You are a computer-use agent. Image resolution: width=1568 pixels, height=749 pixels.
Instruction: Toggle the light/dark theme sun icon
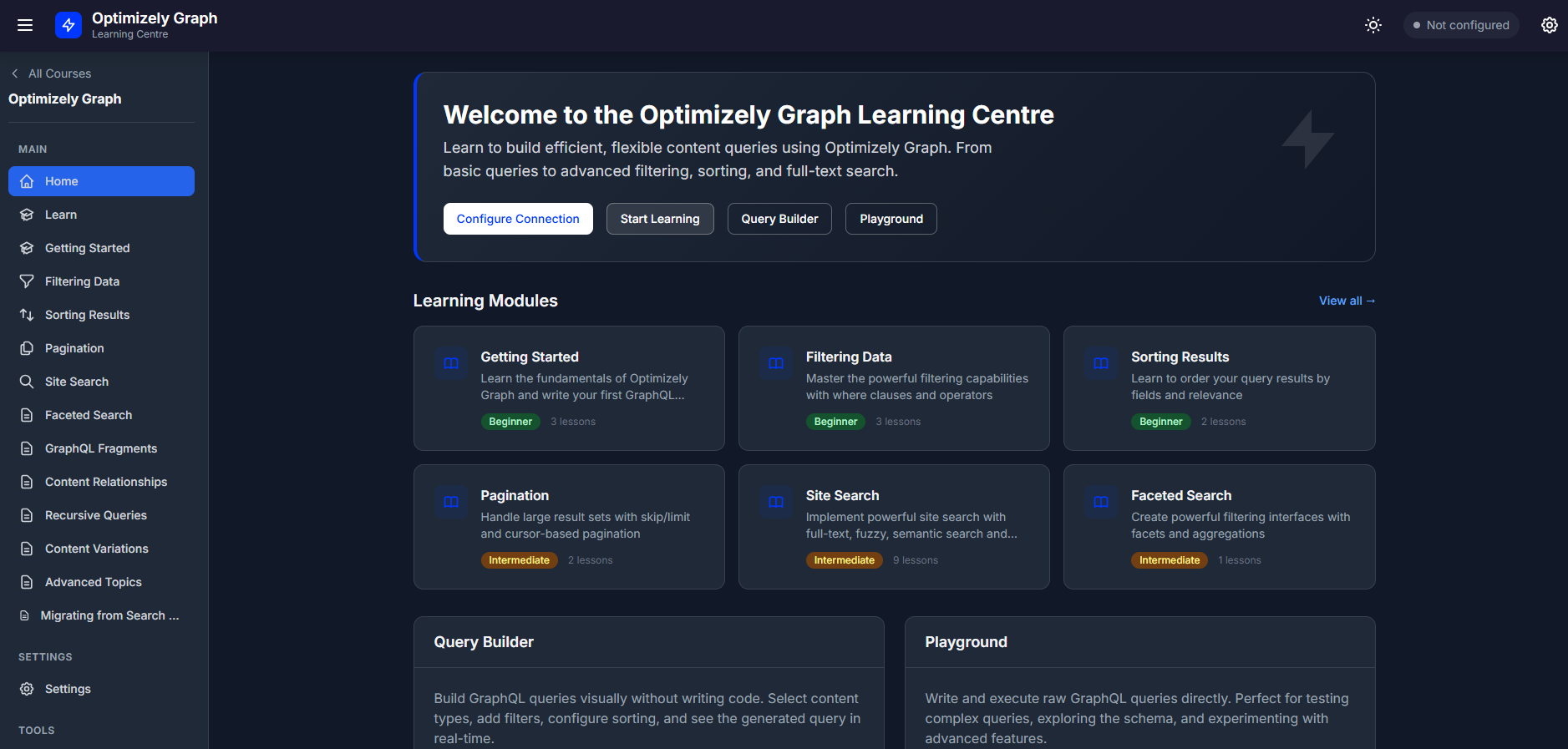(x=1373, y=25)
